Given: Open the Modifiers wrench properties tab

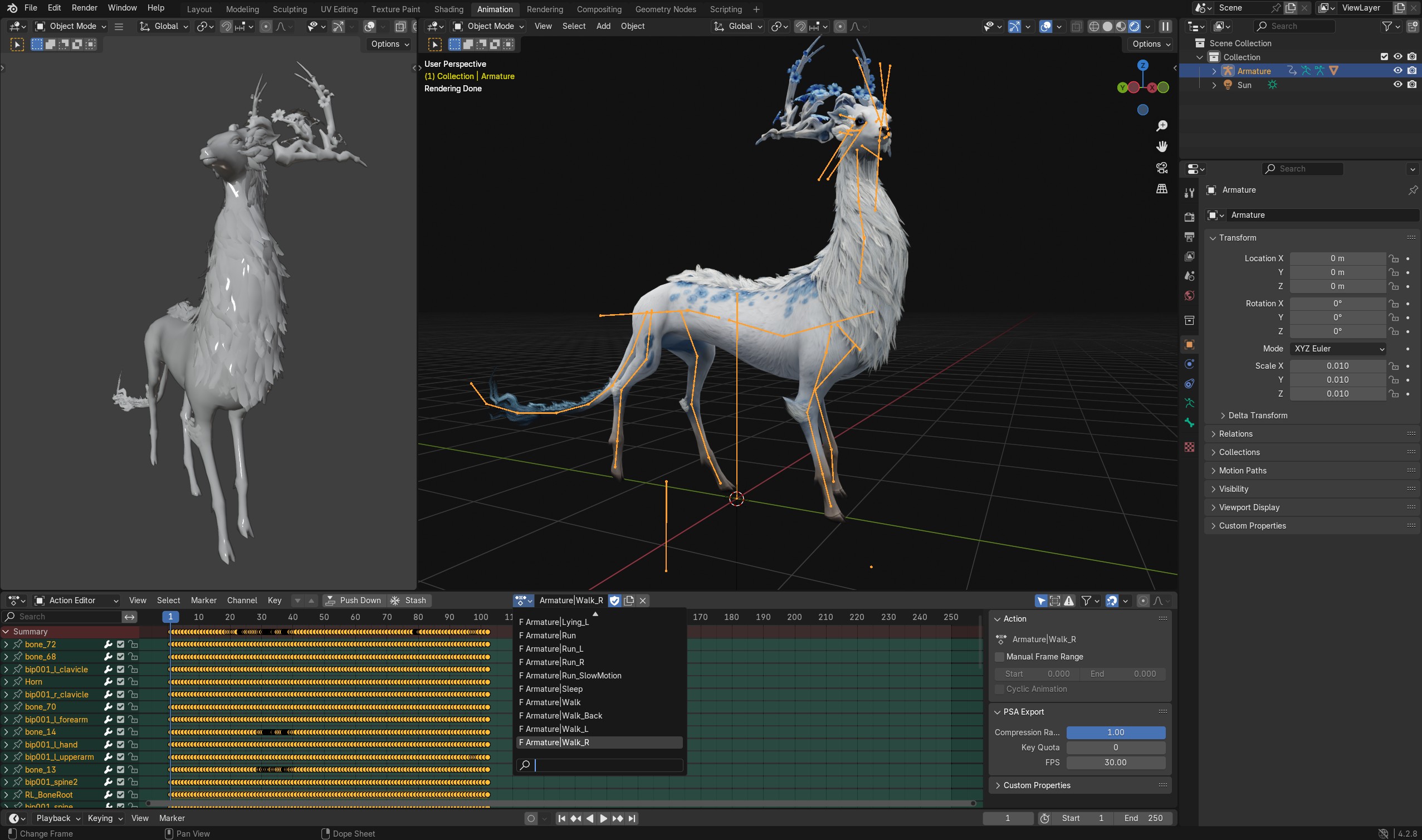Looking at the screenshot, I should click(x=1189, y=192).
